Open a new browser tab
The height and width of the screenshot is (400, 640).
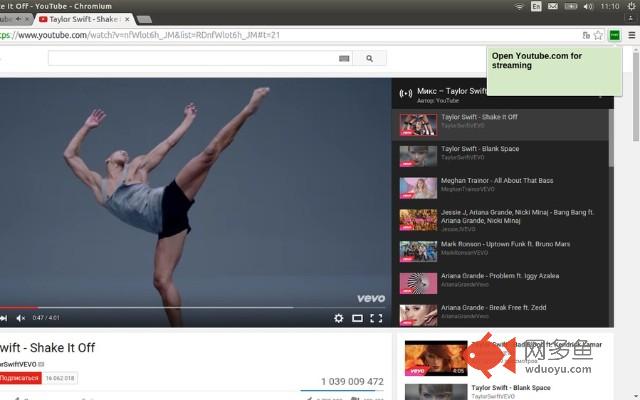point(144,19)
